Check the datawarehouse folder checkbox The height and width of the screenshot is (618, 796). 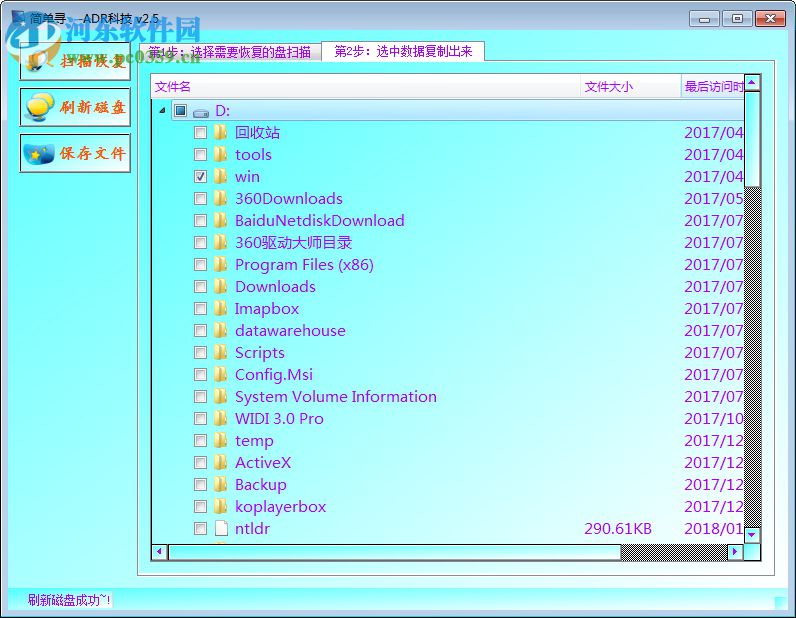[x=201, y=331]
